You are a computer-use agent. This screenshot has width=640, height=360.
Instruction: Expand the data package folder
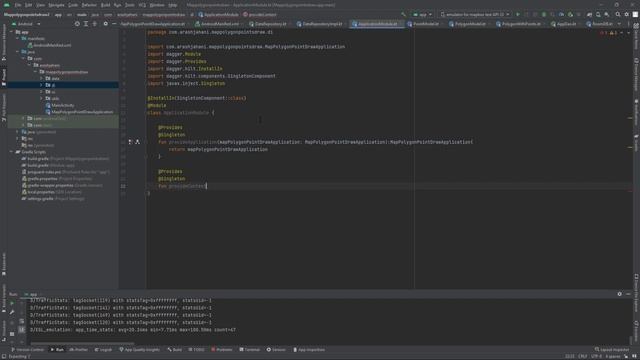41,78
